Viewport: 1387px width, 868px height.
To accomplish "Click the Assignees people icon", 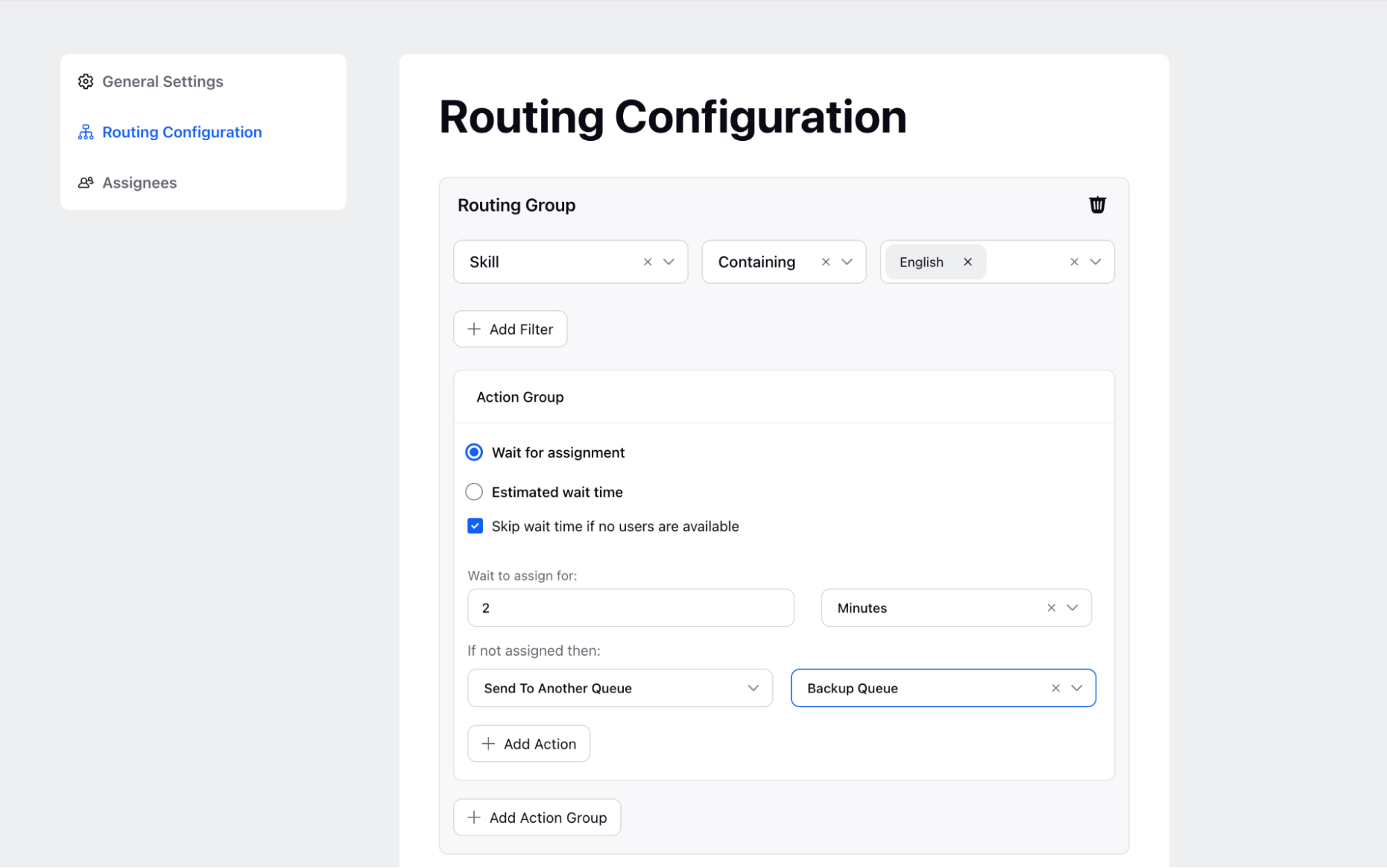I will point(85,183).
